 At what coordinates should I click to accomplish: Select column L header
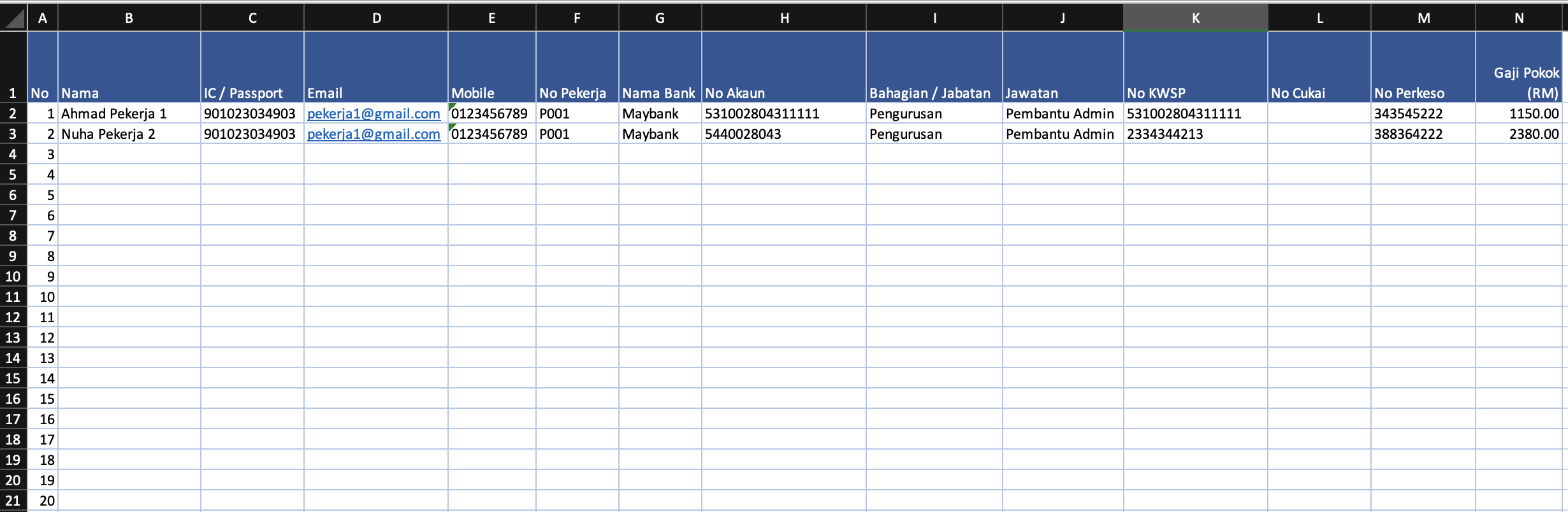pos(1319,18)
